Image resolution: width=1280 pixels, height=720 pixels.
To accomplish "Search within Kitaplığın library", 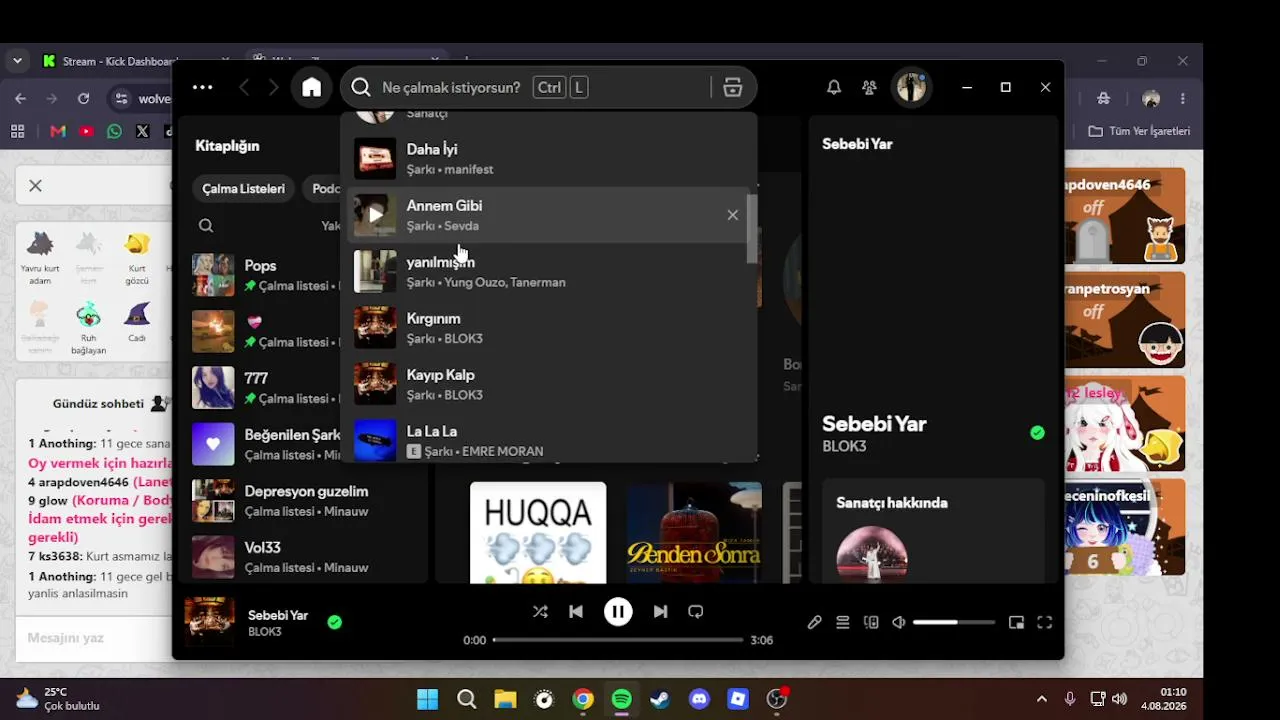I will coord(206,226).
